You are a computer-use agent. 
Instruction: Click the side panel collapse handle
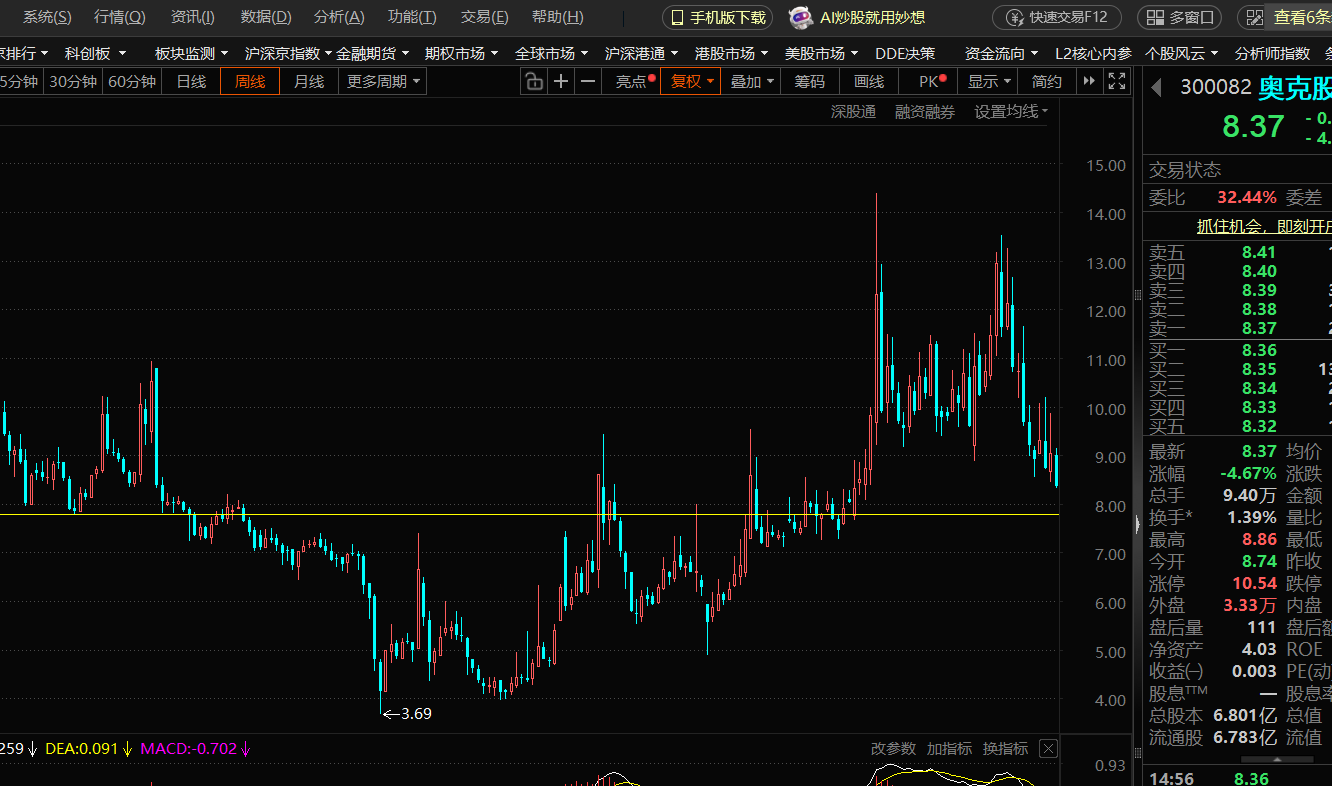(x=1137, y=523)
